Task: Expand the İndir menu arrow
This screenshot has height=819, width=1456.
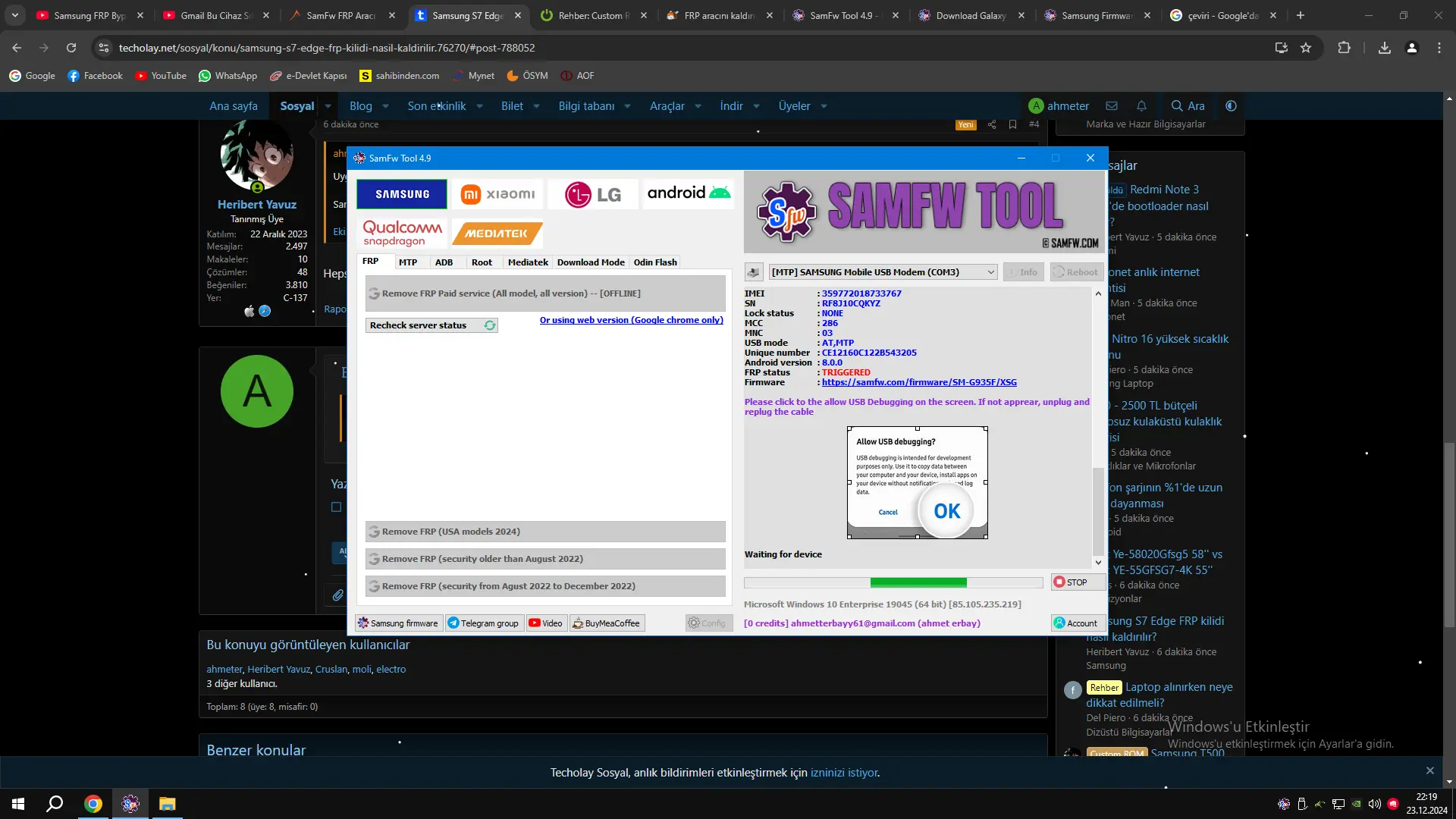Action: (x=756, y=107)
